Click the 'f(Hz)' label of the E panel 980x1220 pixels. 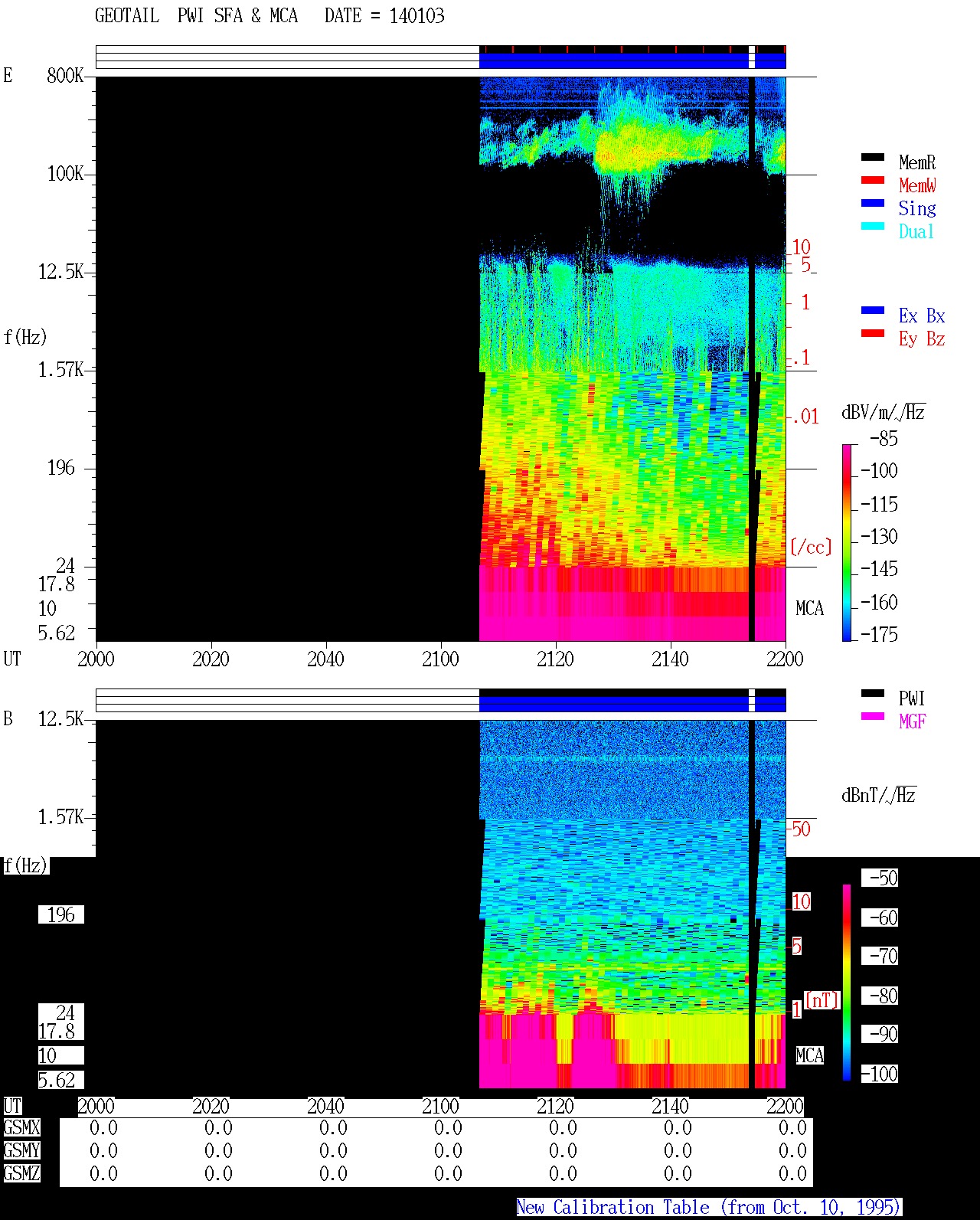pyautogui.click(x=25, y=337)
